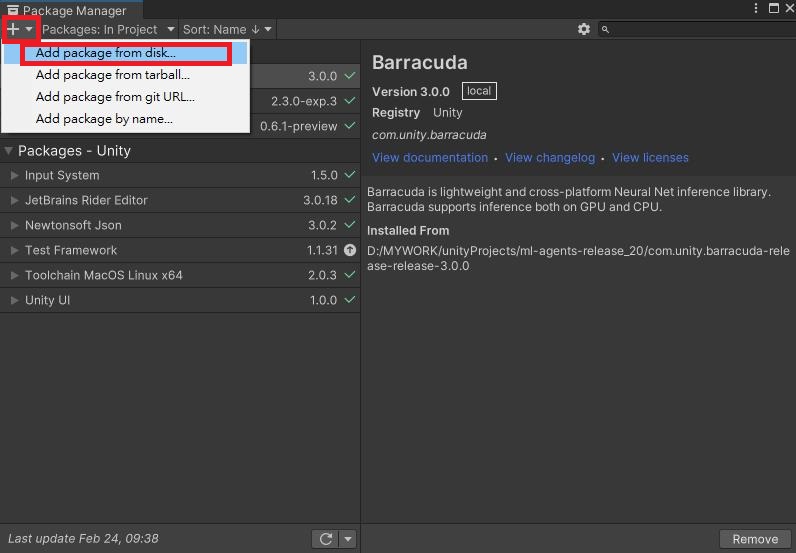Click the Registry Unity label
Image resolution: width=796 pixels, height=553 pixels.
[417, 113]
